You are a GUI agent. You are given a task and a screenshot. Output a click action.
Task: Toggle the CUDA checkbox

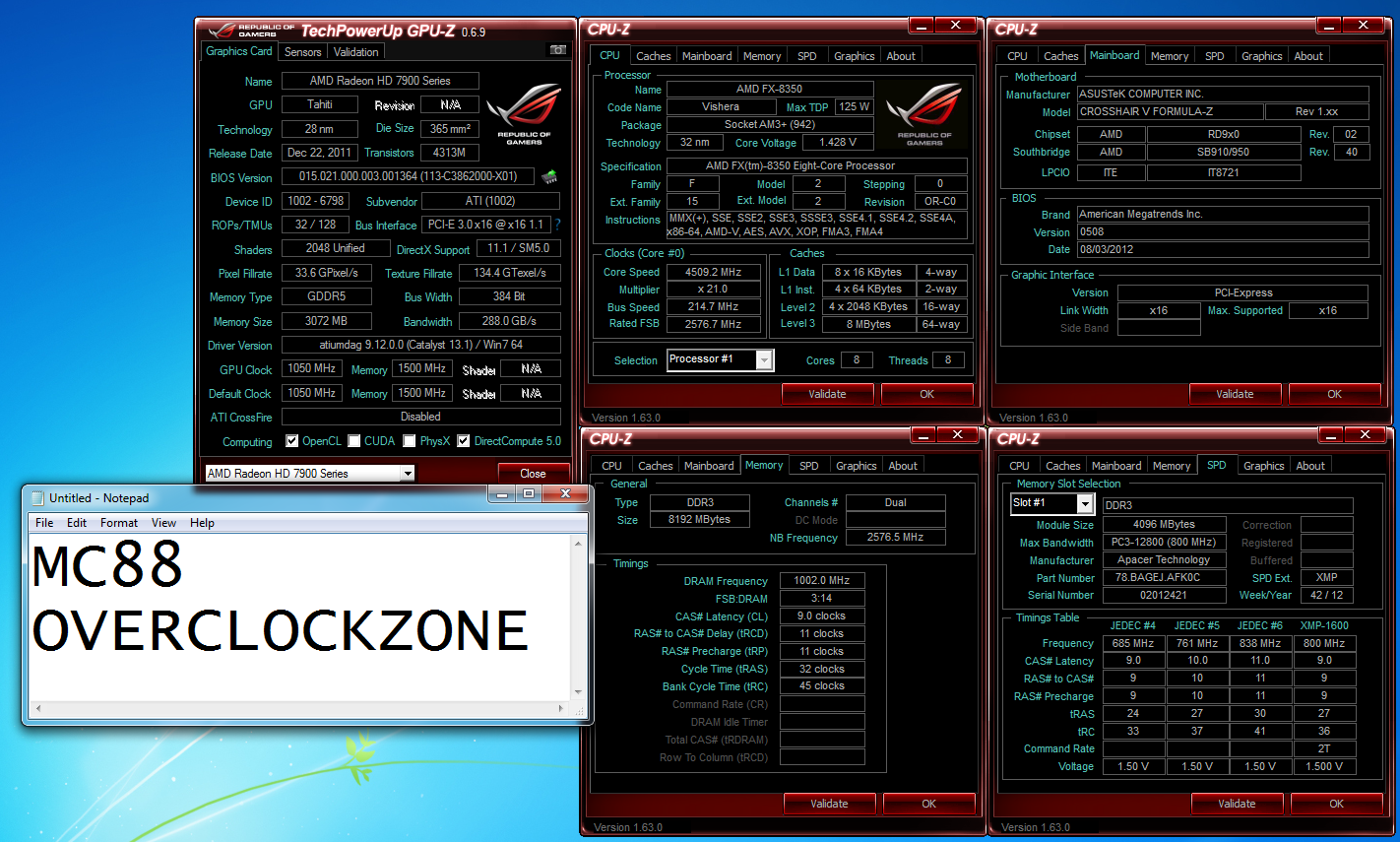(x=353, y=441)
